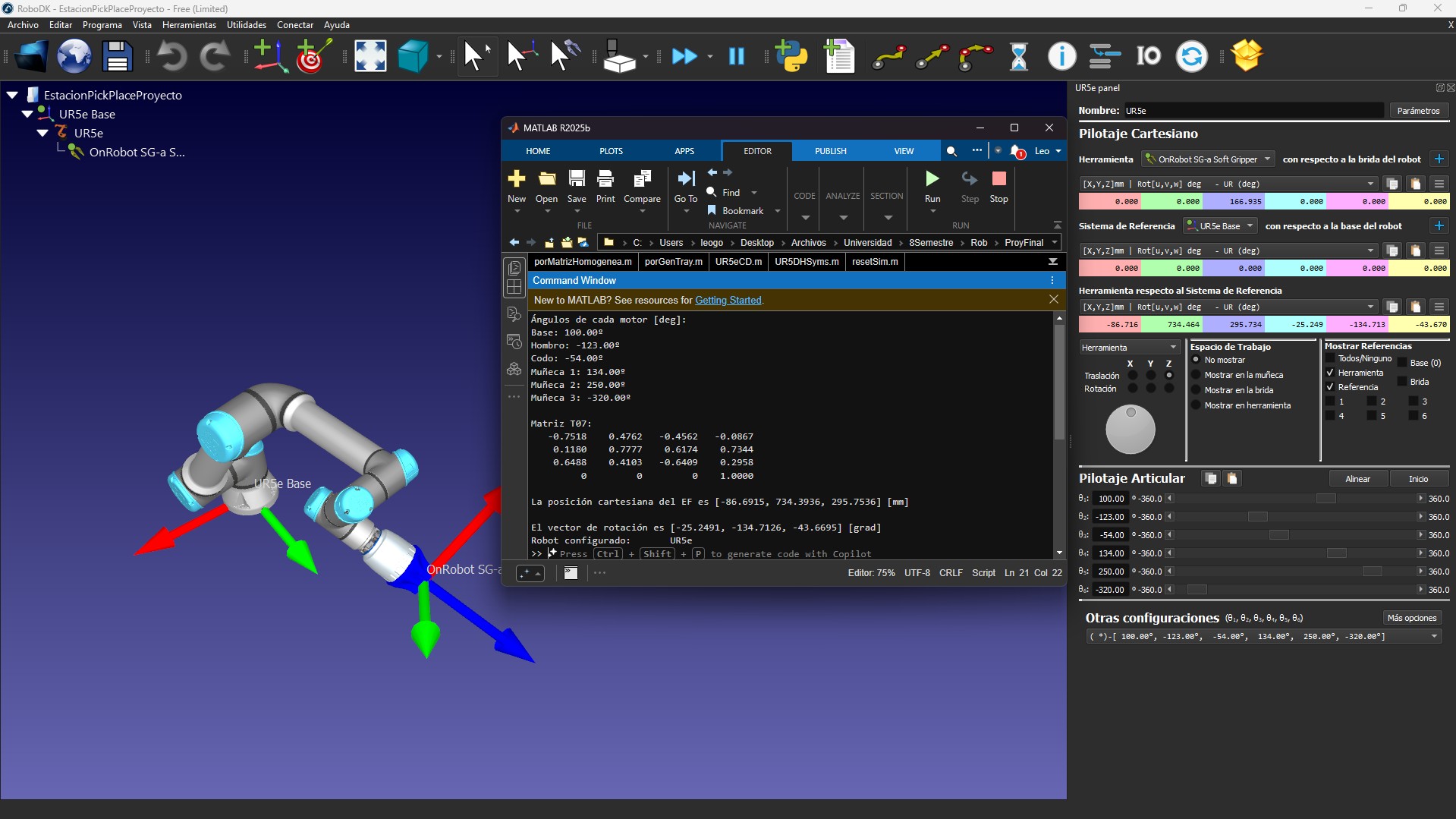Switch to the MATLAB PUBLISH tab
The height and width of the screenshot is (819, 1456).
[831, 151]
